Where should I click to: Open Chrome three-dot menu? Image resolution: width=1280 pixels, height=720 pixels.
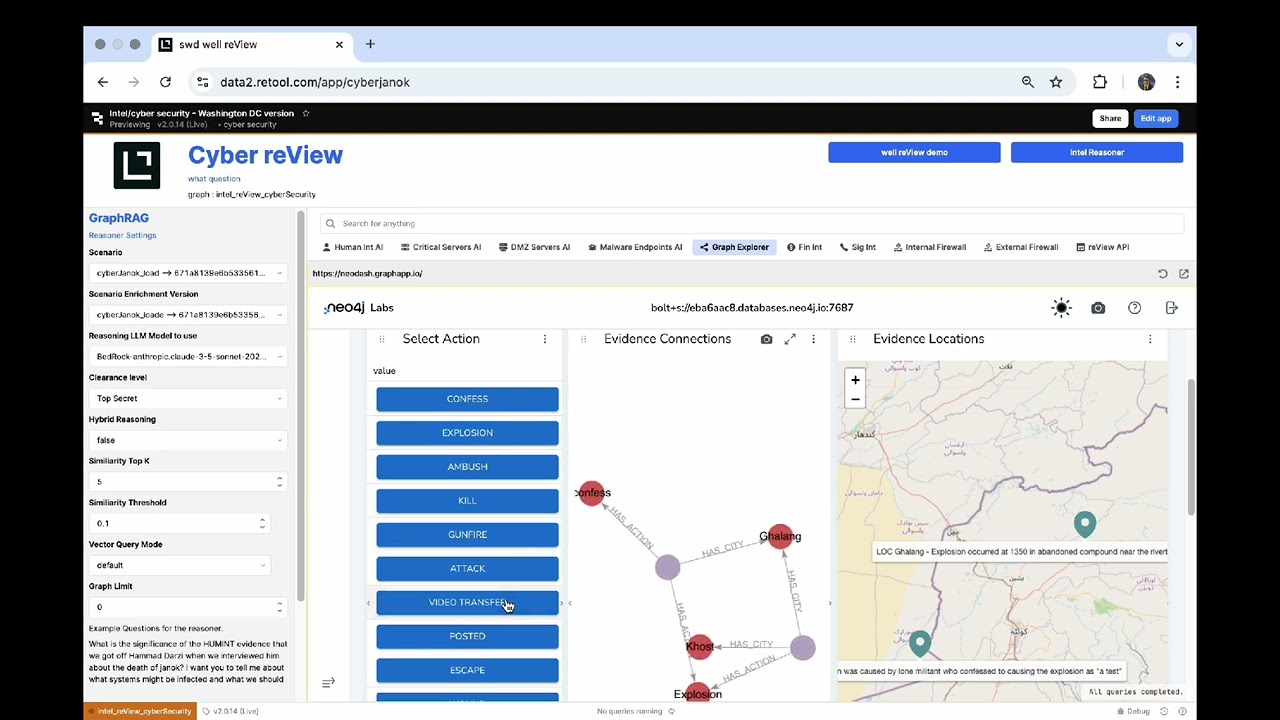(x=1178, y=82)
